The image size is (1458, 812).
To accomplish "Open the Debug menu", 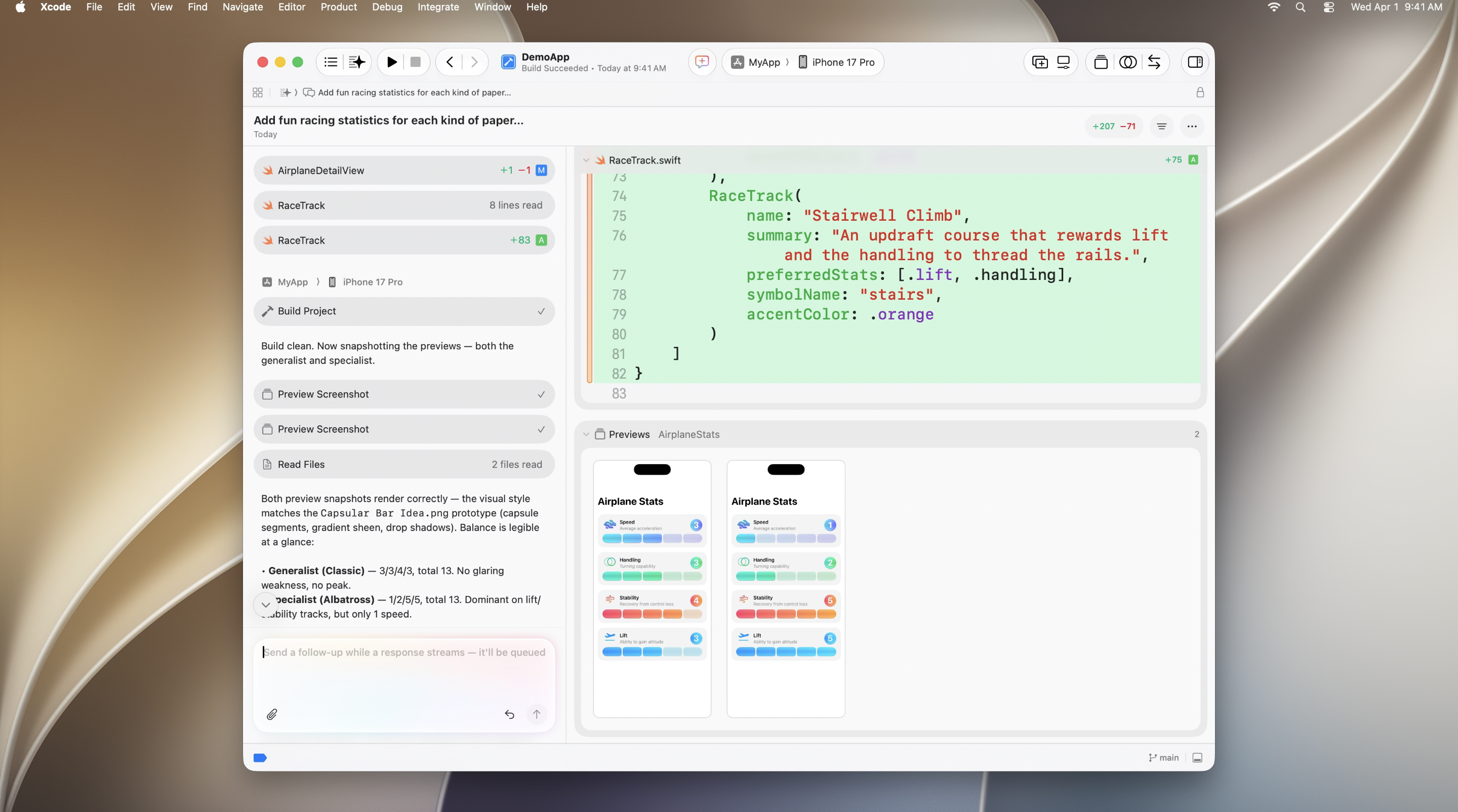I will pyautogui.click(x=387, y=7).
